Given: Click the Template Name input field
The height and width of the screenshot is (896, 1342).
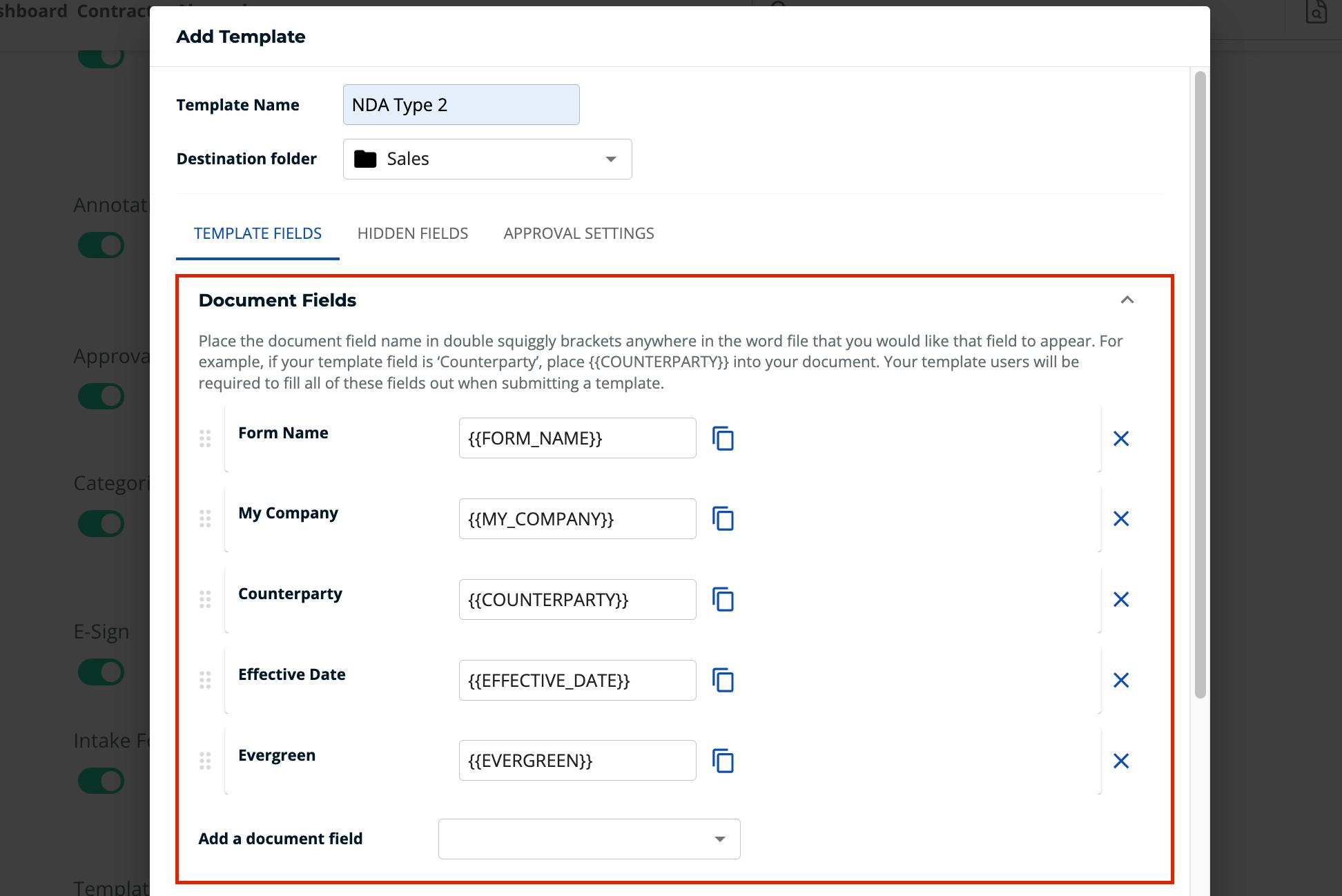Looking at the screenshot, I should pos(460,104).
